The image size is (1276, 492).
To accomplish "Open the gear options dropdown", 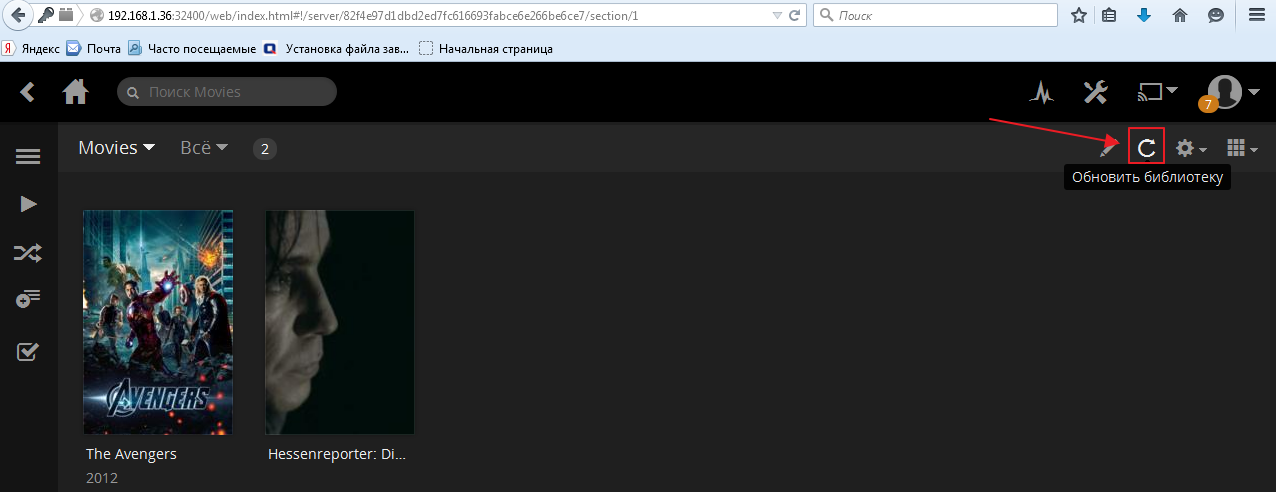I will [x=1191, y=149].
